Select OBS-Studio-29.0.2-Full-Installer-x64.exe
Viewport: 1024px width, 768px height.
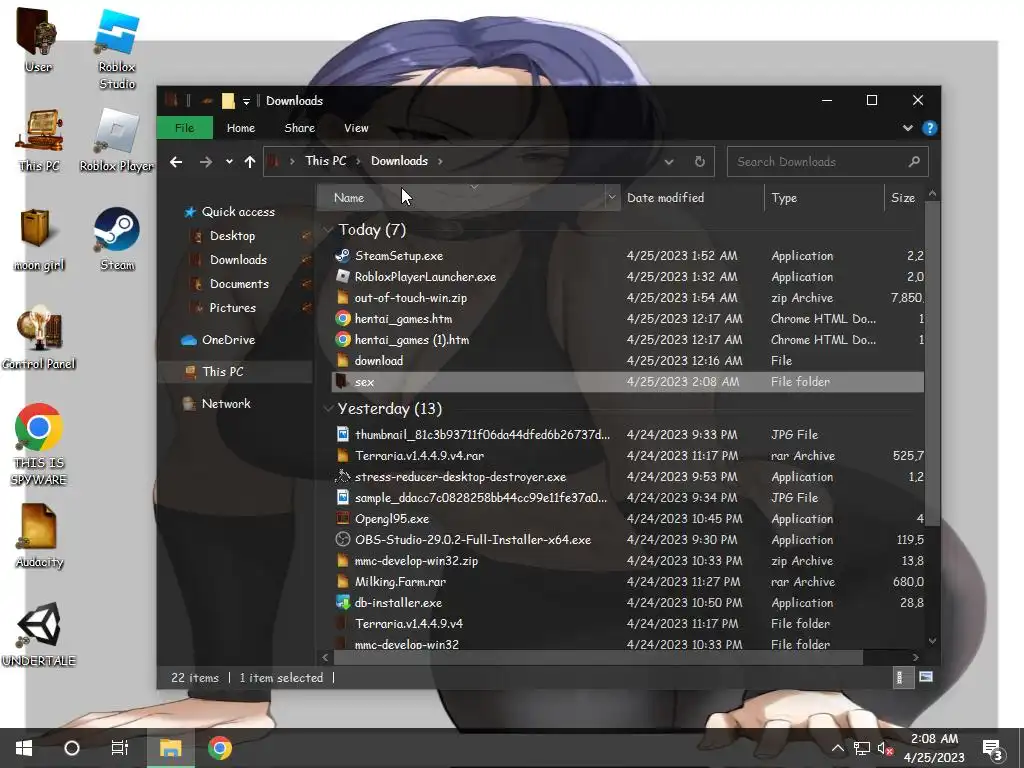pos(472,540)
